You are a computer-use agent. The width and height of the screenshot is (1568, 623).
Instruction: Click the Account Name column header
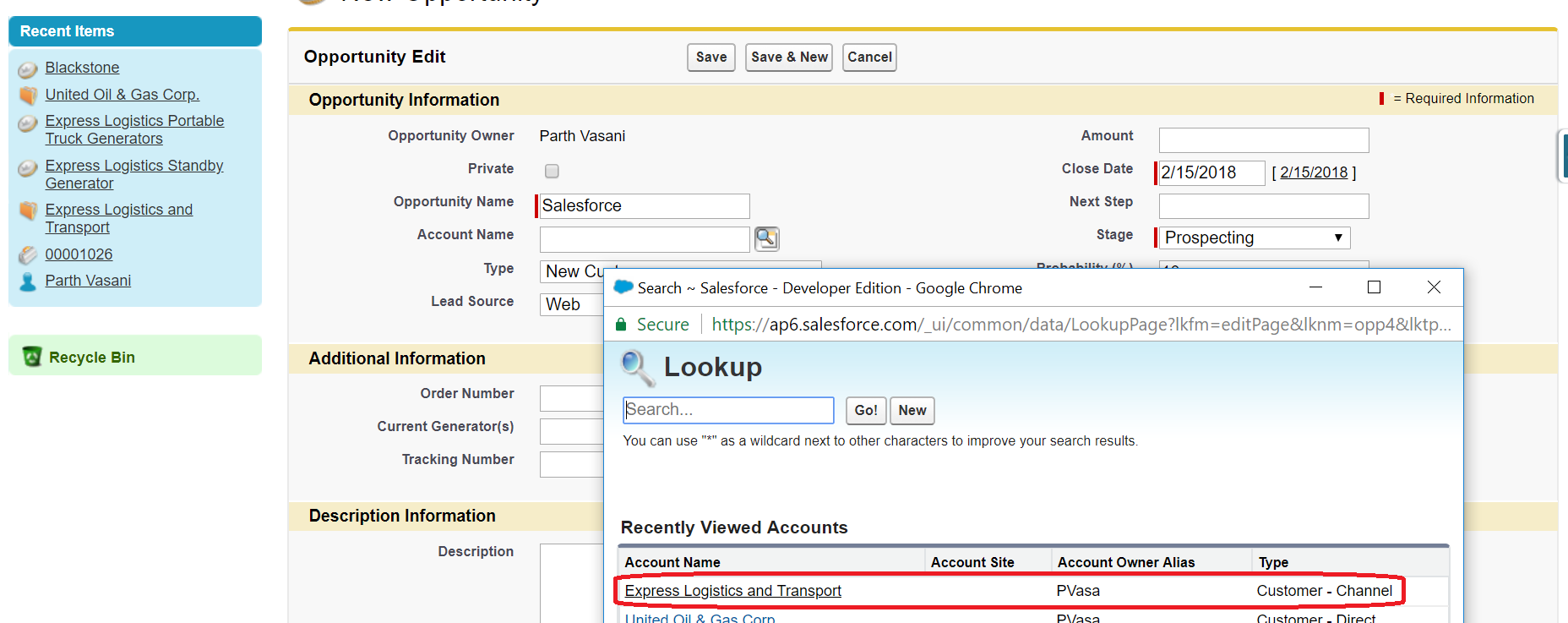(x=672, y=563)
